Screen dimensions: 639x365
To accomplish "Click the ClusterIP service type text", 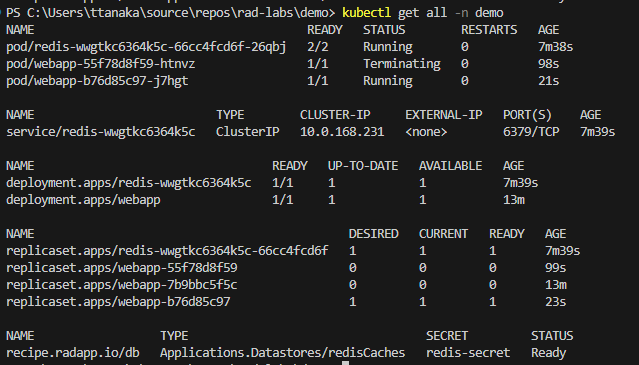I will (x=247, y=132).
